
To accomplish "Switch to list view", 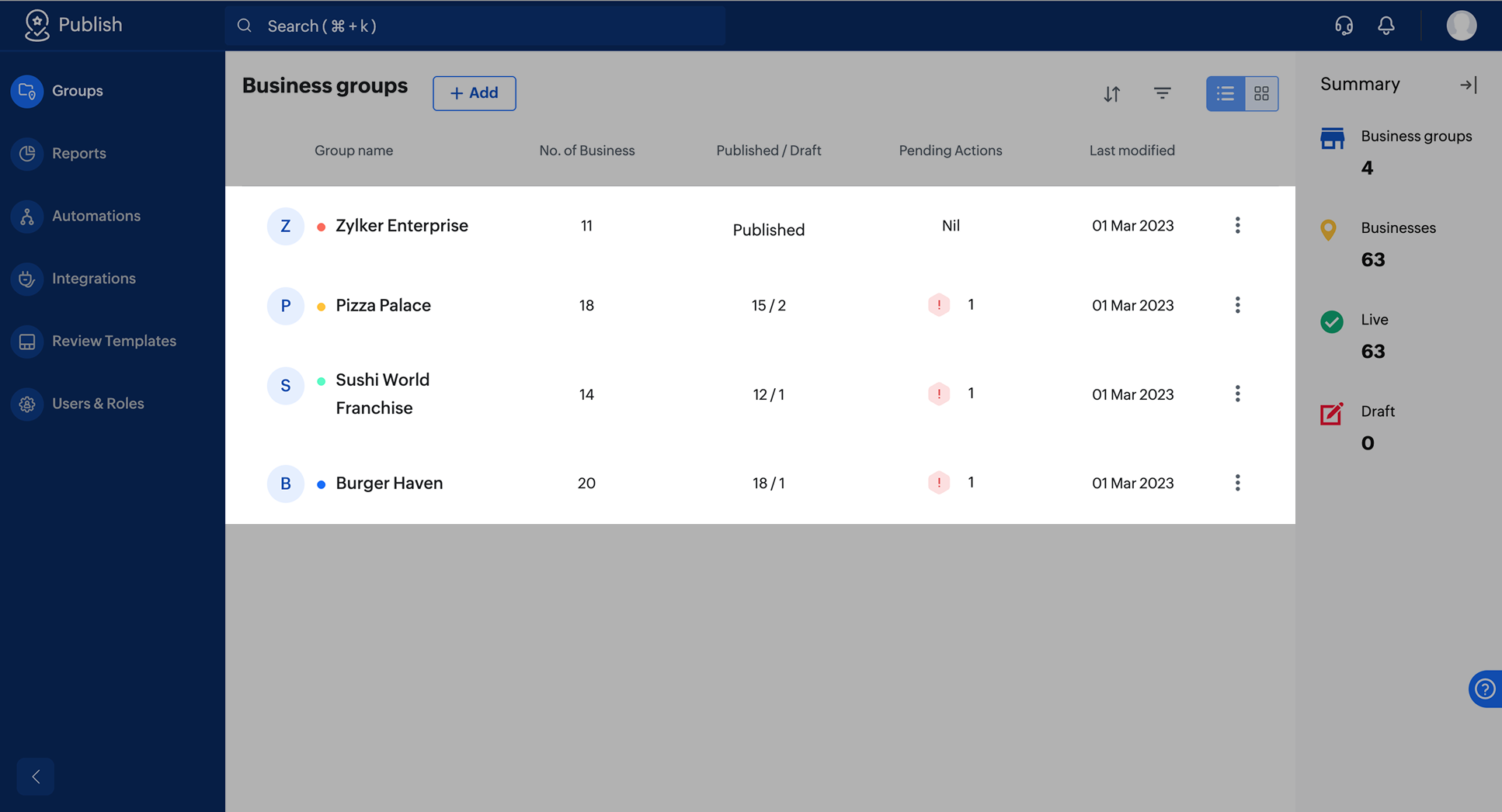I will pyautogui.click(x=1225, y=94).
